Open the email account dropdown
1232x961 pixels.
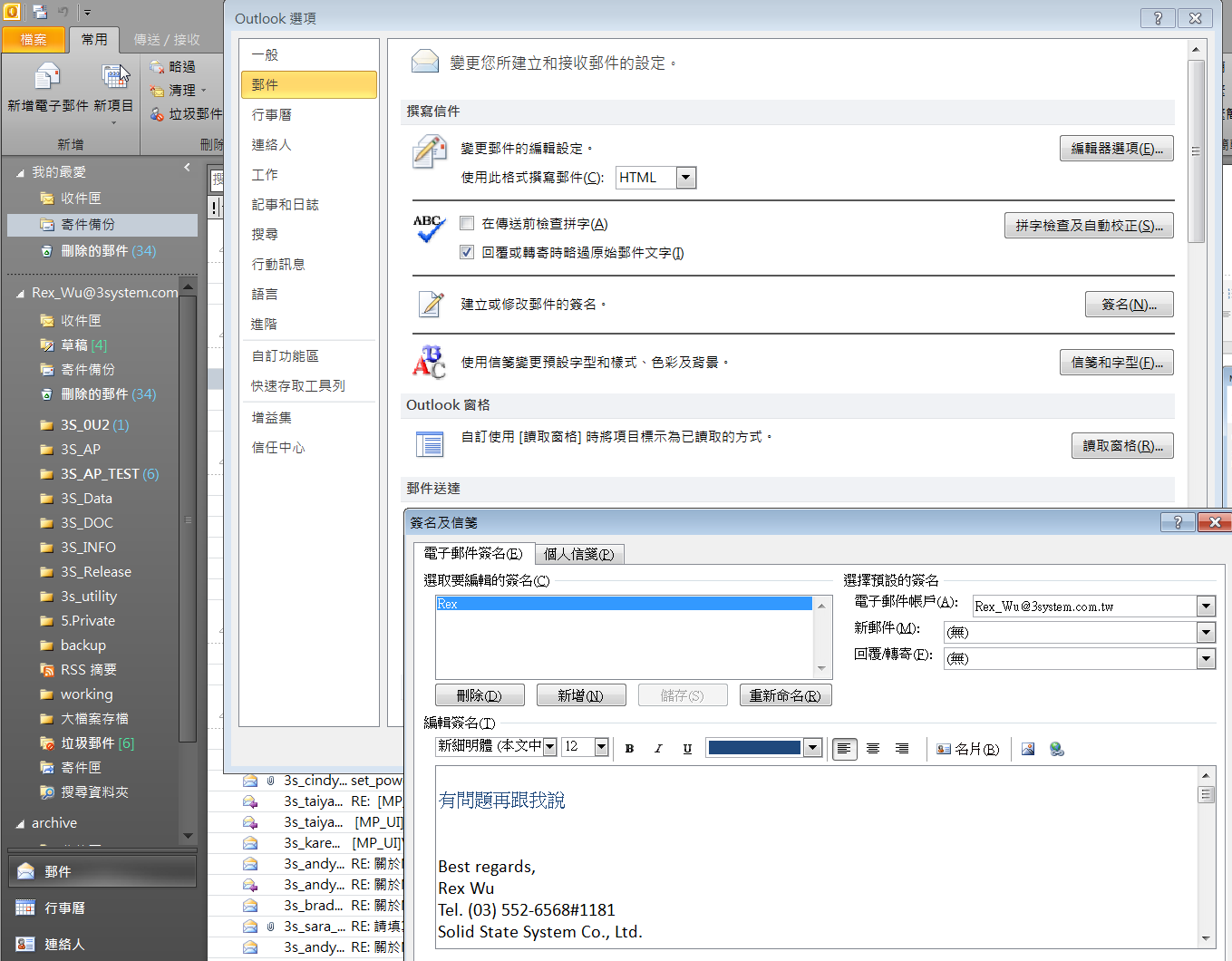point(1206,606)
